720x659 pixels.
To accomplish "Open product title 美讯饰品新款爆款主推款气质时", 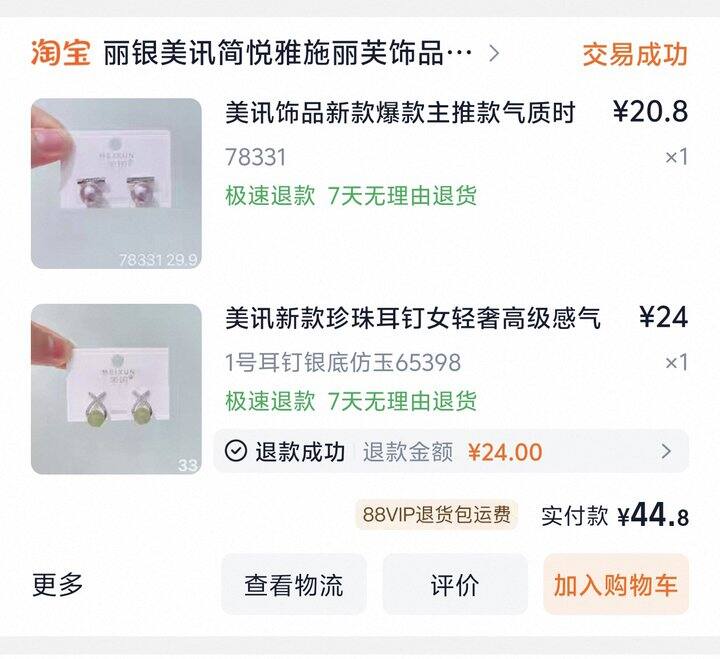I will coord(400,113).
